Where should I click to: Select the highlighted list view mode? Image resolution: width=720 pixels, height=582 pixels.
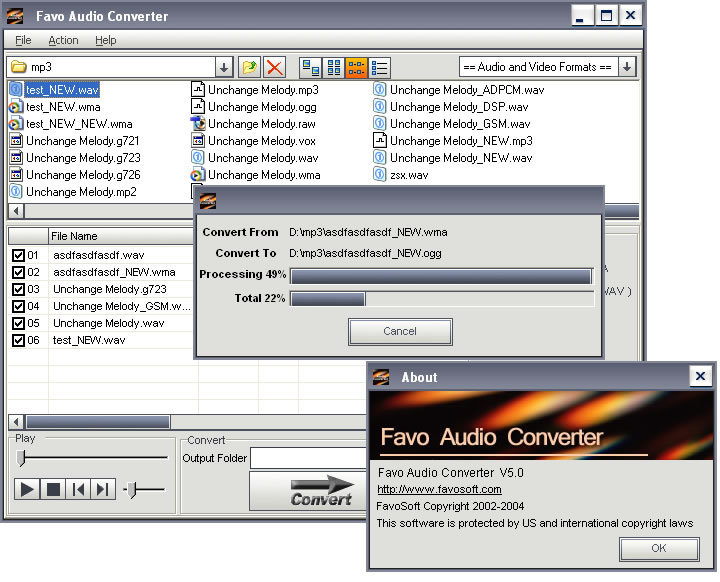click(x=356, y=68)
